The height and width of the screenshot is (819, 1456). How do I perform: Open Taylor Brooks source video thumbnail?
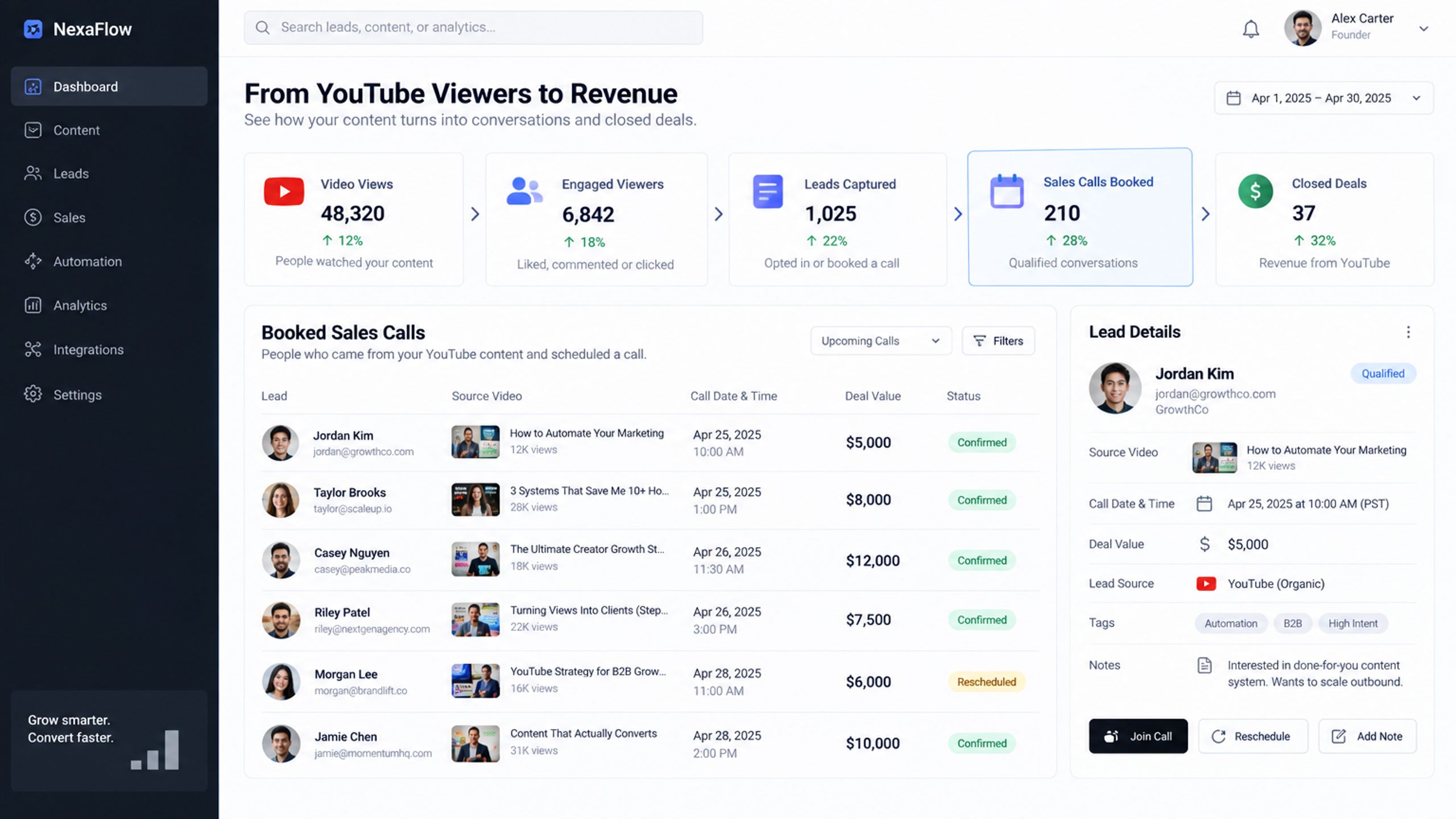pyautogui.click(x=475, y=499)
